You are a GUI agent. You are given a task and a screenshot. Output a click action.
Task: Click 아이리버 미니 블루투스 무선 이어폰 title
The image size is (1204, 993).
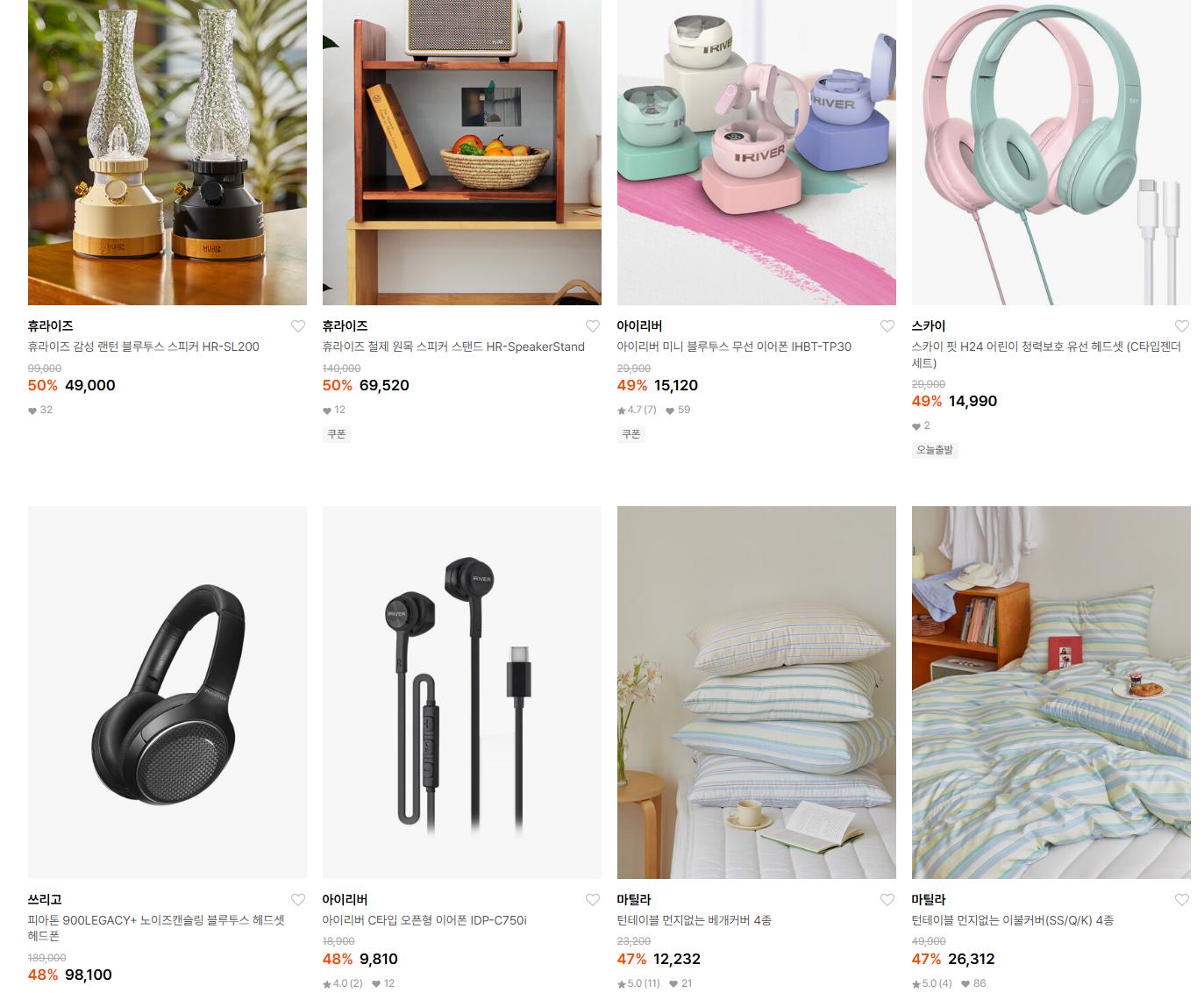pyautogui.click(x=734, y=346)
